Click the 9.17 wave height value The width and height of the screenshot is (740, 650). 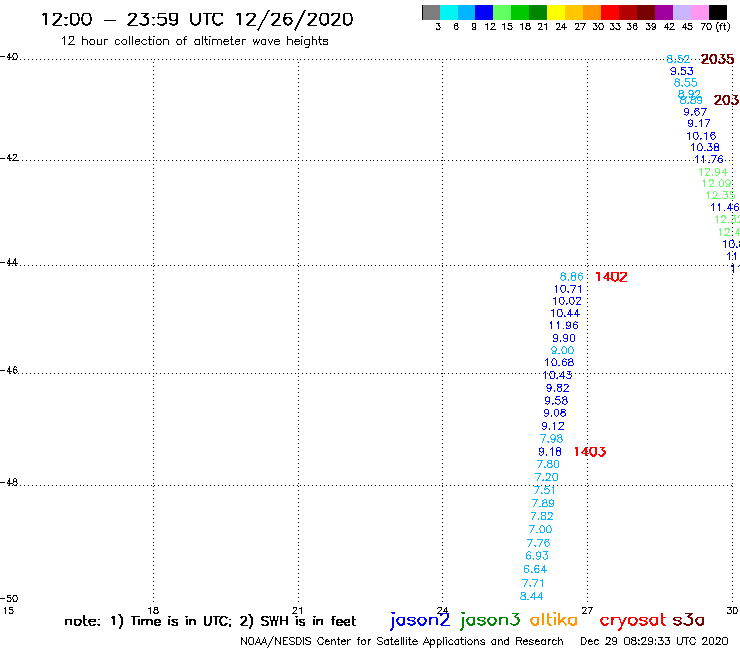click(699, 123)
